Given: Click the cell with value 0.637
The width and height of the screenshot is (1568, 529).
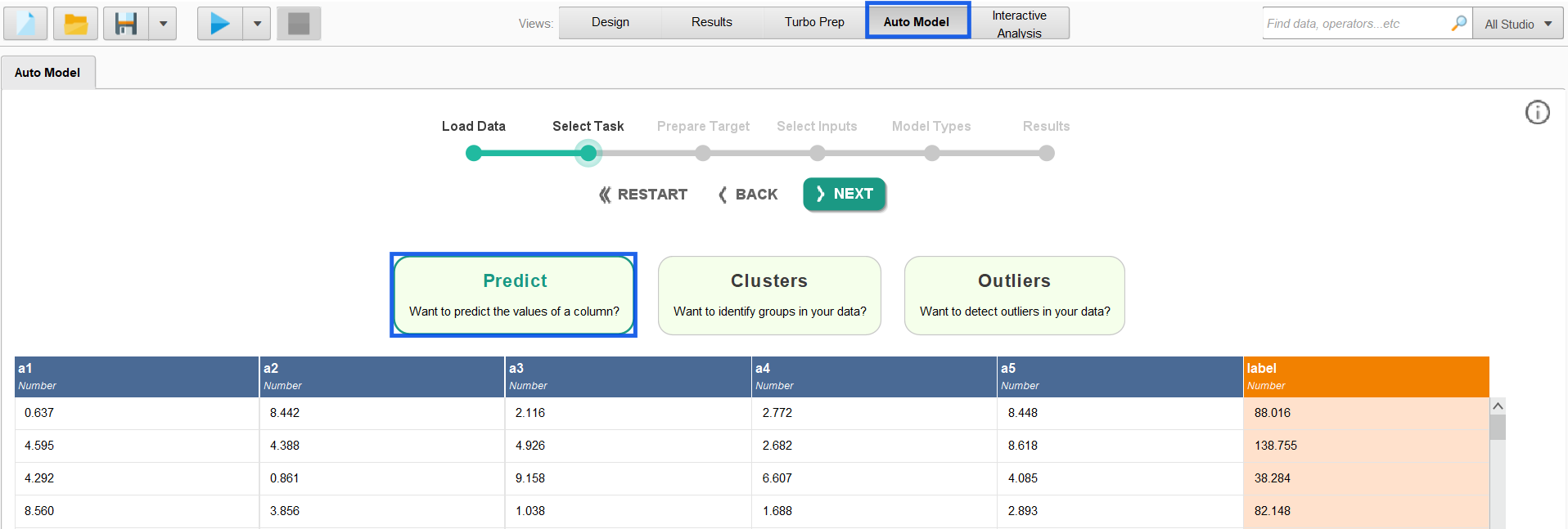Looking at the screenshot, I should (137, 413).
